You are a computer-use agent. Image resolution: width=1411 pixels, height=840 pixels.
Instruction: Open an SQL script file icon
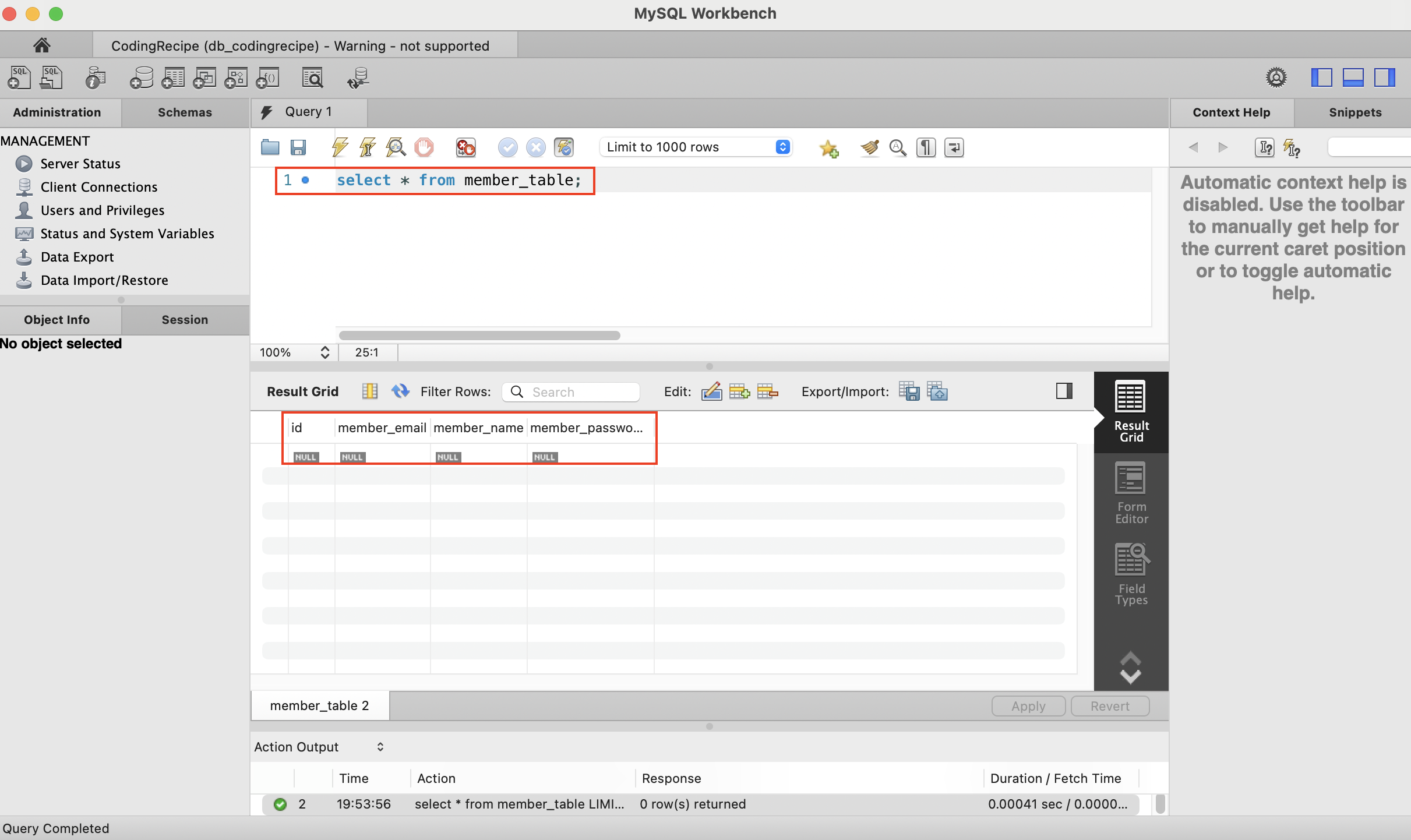51,77
